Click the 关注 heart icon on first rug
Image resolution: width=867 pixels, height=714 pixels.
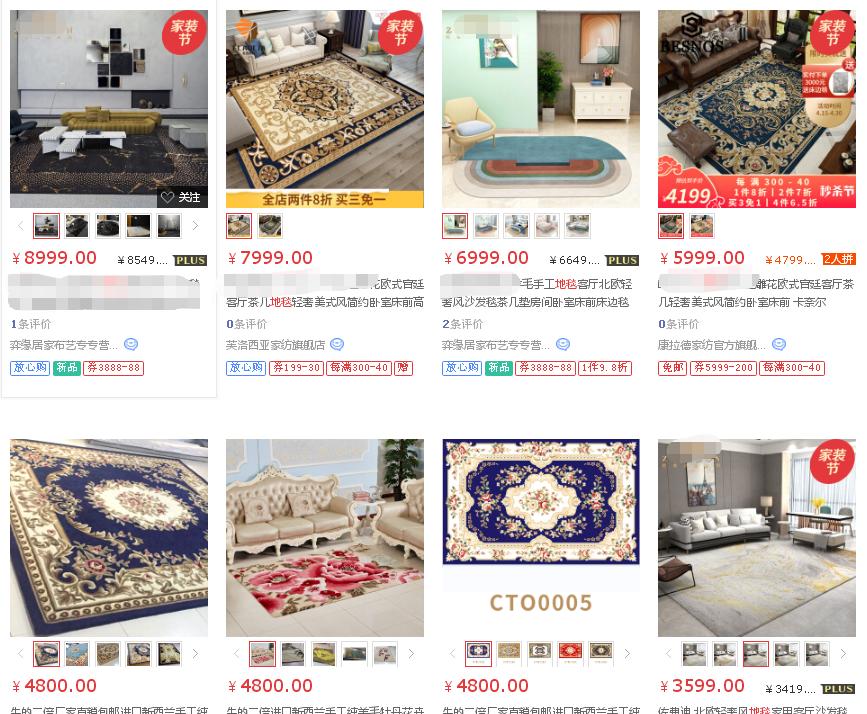point(168,197)
